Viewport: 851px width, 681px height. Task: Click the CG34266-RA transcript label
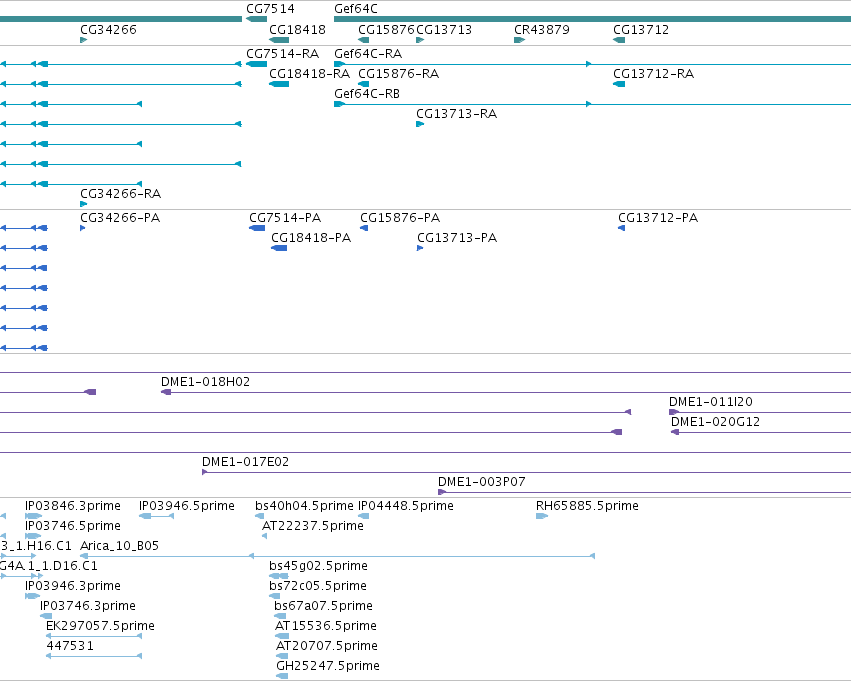click(120, 194)
